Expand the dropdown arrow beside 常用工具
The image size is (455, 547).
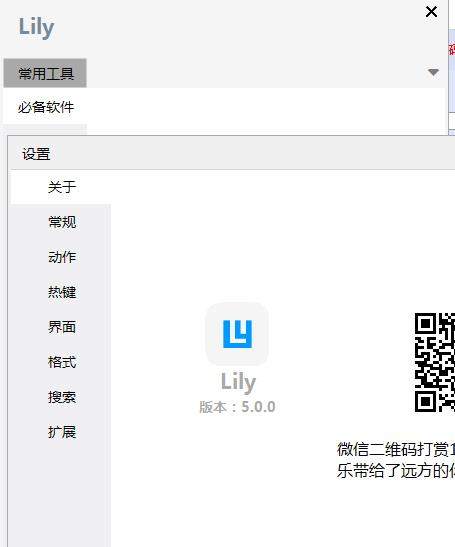[x=433, y=72]
